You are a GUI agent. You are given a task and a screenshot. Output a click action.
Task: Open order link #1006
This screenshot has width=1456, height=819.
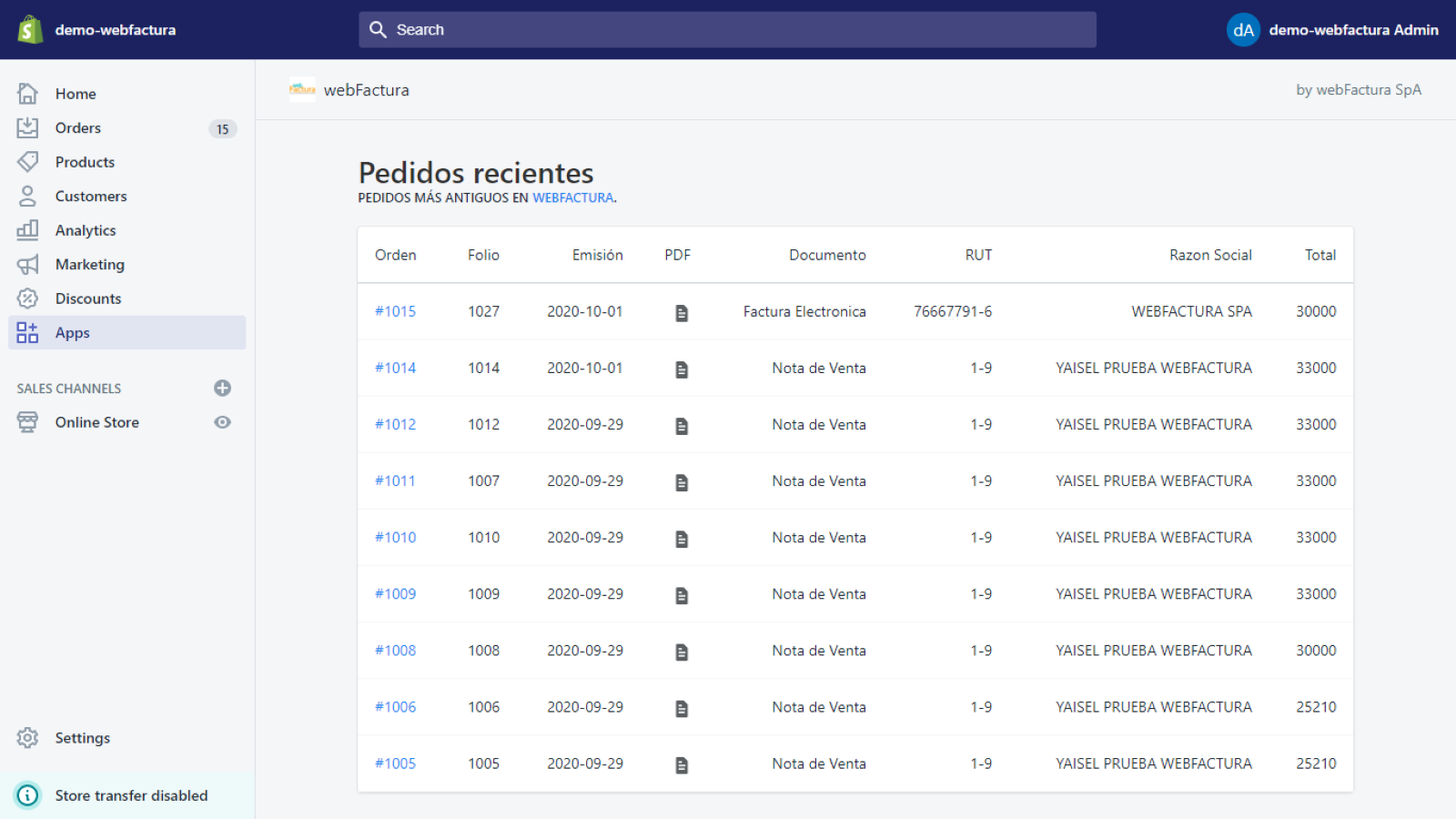tap(395, 707)
